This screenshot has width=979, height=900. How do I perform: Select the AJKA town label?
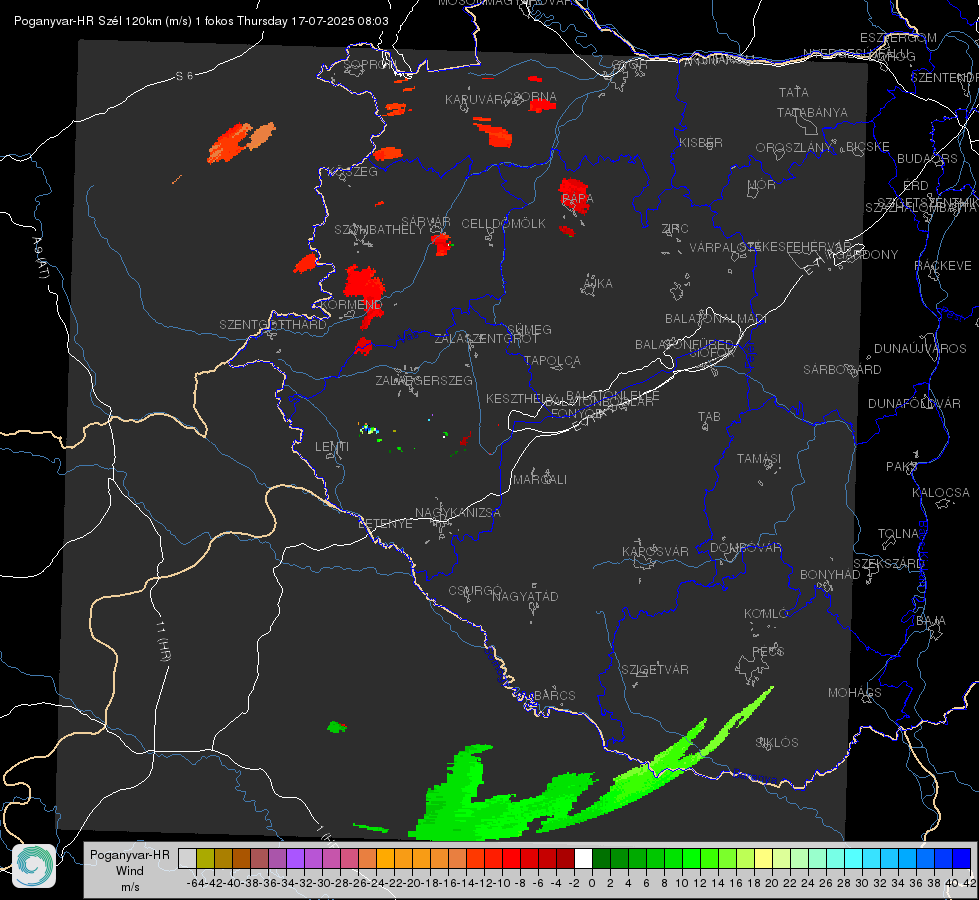coord(598,284)
